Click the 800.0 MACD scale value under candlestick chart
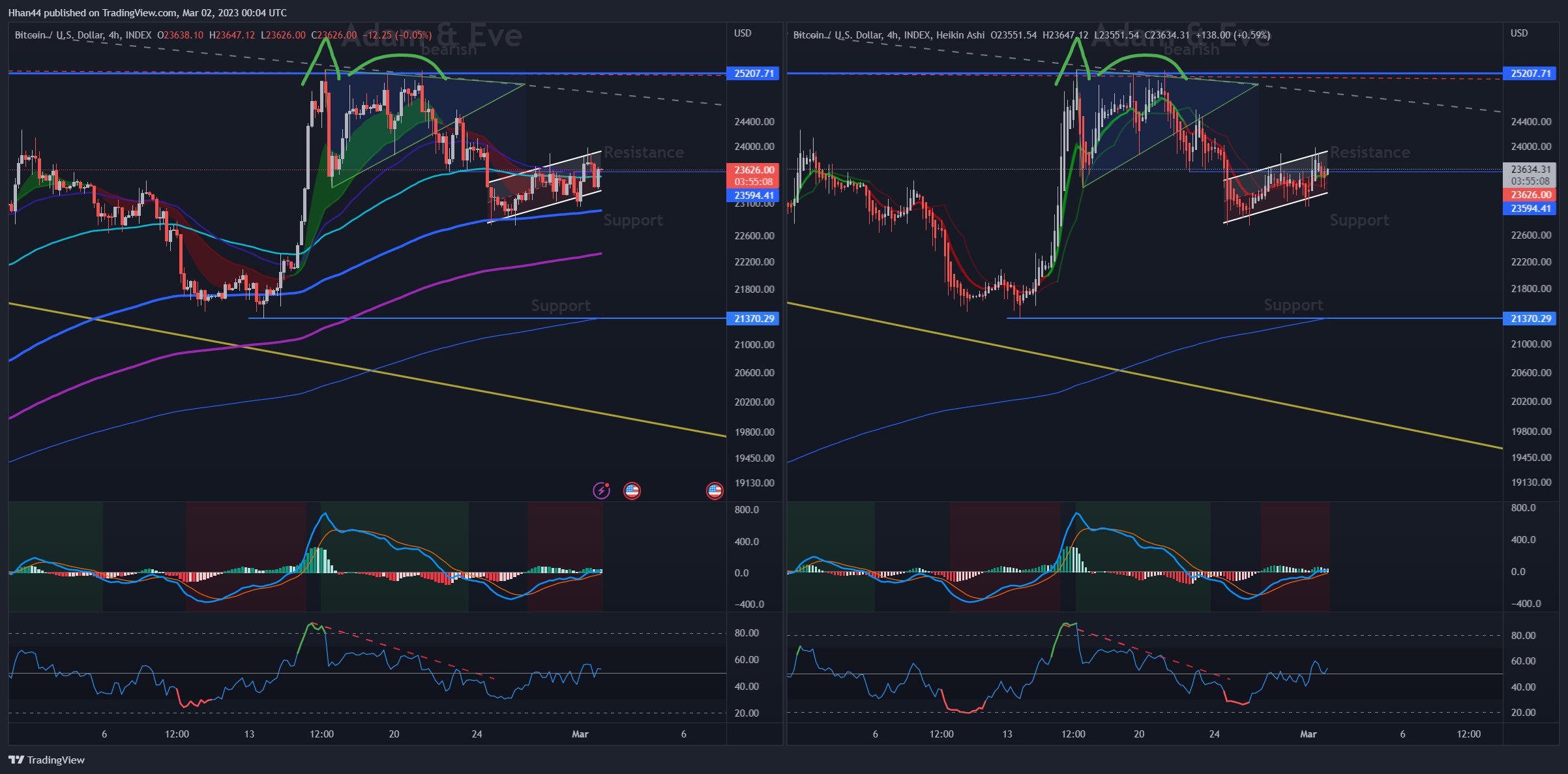Viewport: 1568px width, 774px height. click(747, 509)
